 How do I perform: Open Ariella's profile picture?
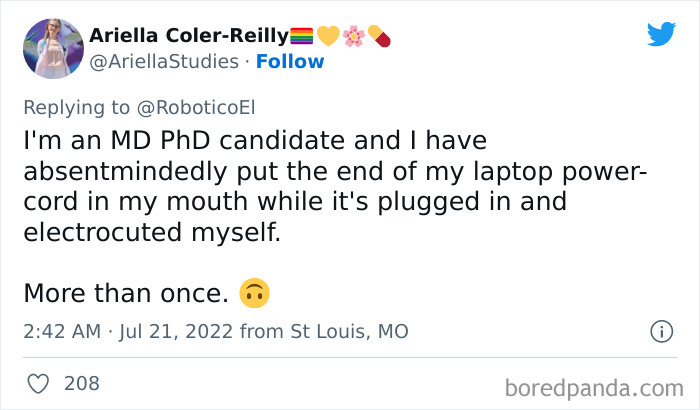(x=51, y=48)
